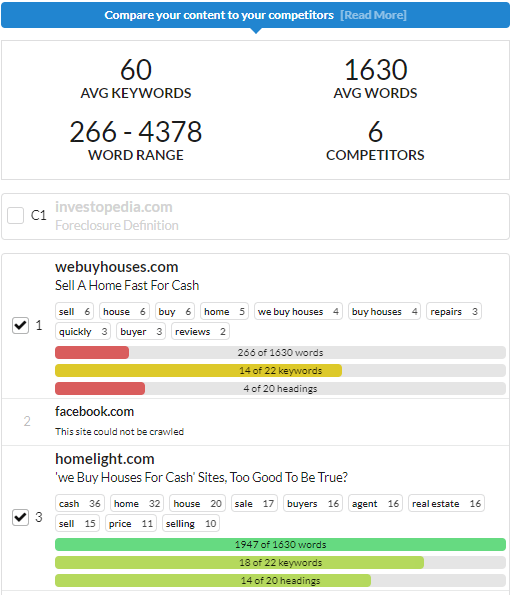Image resolution: width=514 pixels, height=595 pixels.
Task: Open investopedia.com competitor link
Action: (114, 207)
